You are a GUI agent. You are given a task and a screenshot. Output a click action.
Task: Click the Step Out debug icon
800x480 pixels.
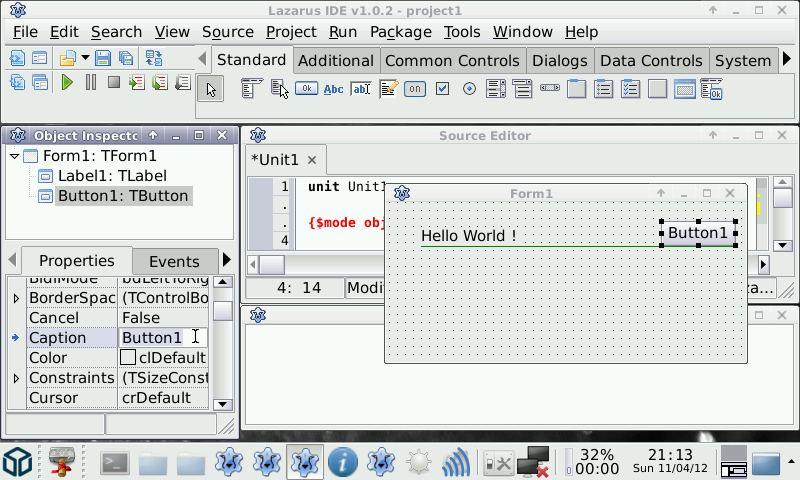[183, 82]
